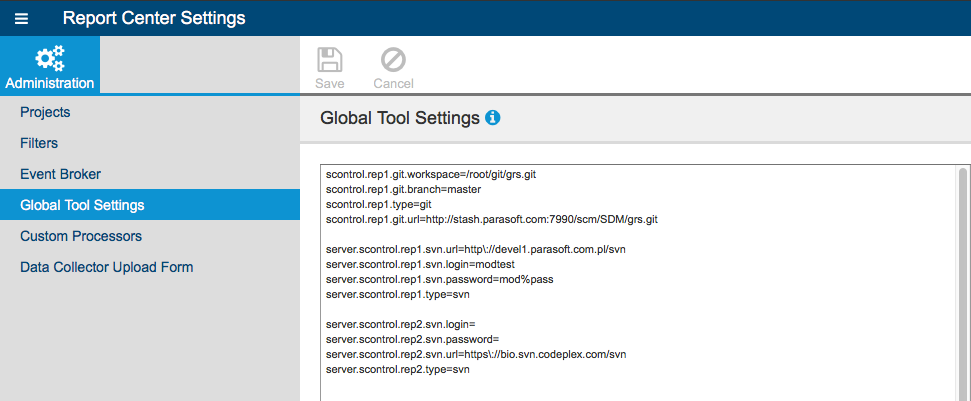Place cursor on svn.password=mod%pass line
Screen dimensions: 971x401
[439, 279]
